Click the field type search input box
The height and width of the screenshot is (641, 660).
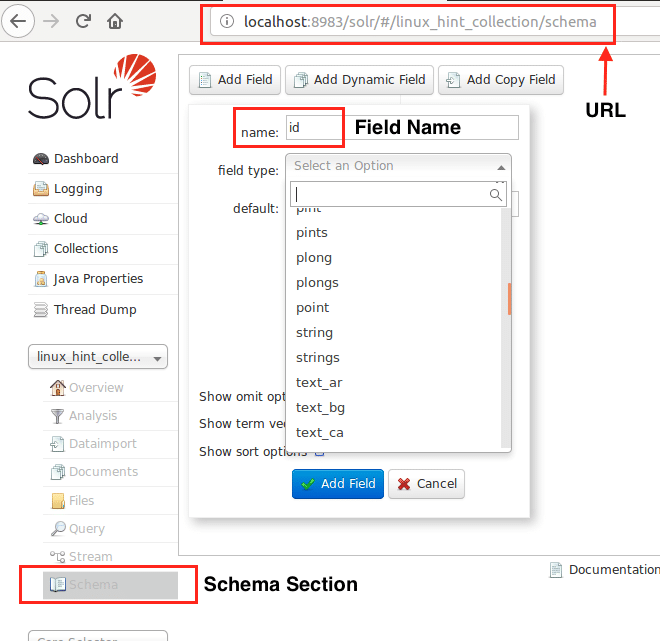click(398, 194)
